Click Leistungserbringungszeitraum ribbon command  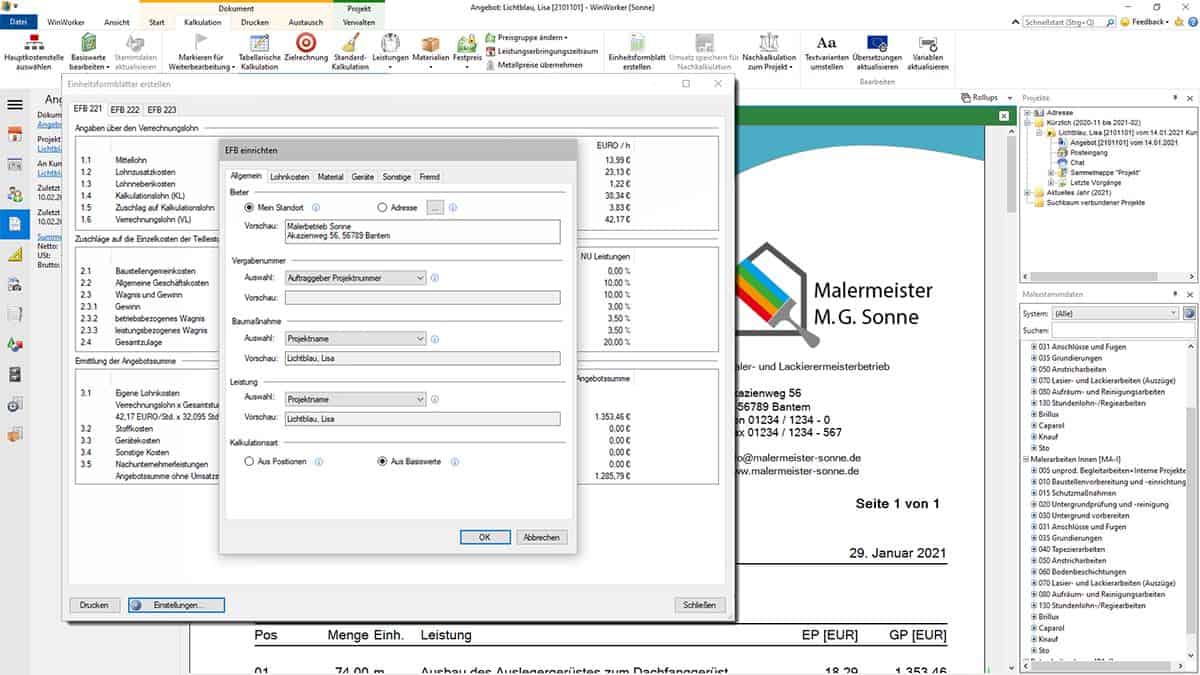tap(542, 51)
